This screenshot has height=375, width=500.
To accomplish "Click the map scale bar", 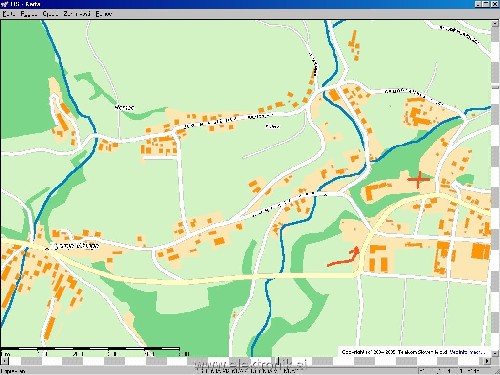I will pos(91,351).
